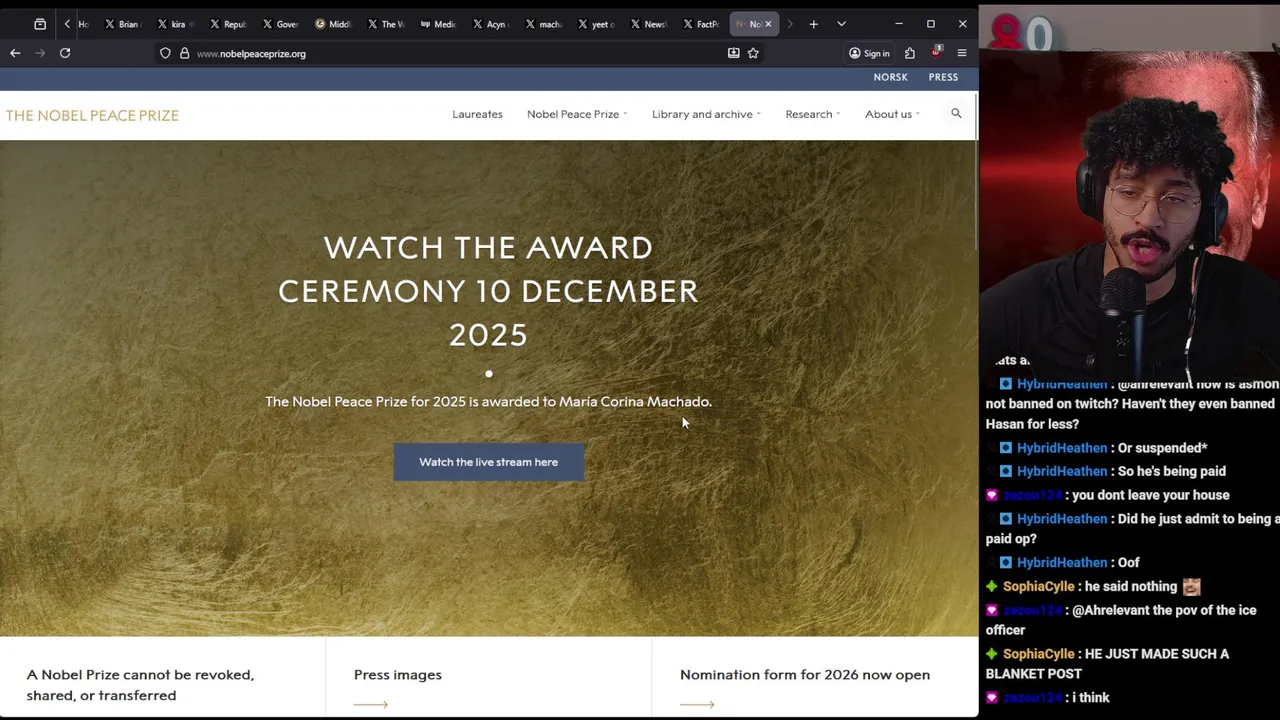Open a new browser tab
Screen dimensions: 1280x720
814,24
